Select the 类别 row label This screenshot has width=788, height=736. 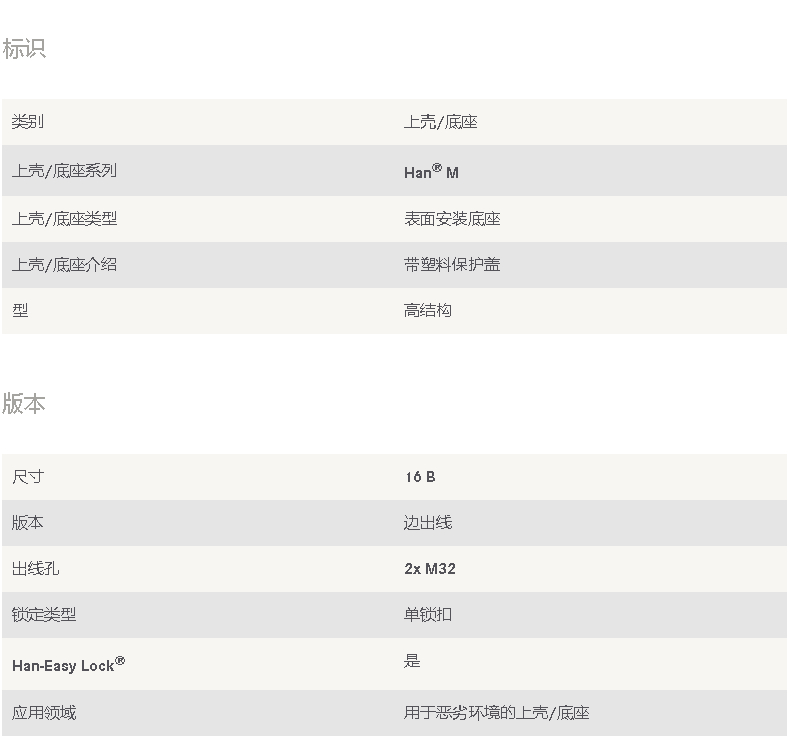(x=28, y=122)
